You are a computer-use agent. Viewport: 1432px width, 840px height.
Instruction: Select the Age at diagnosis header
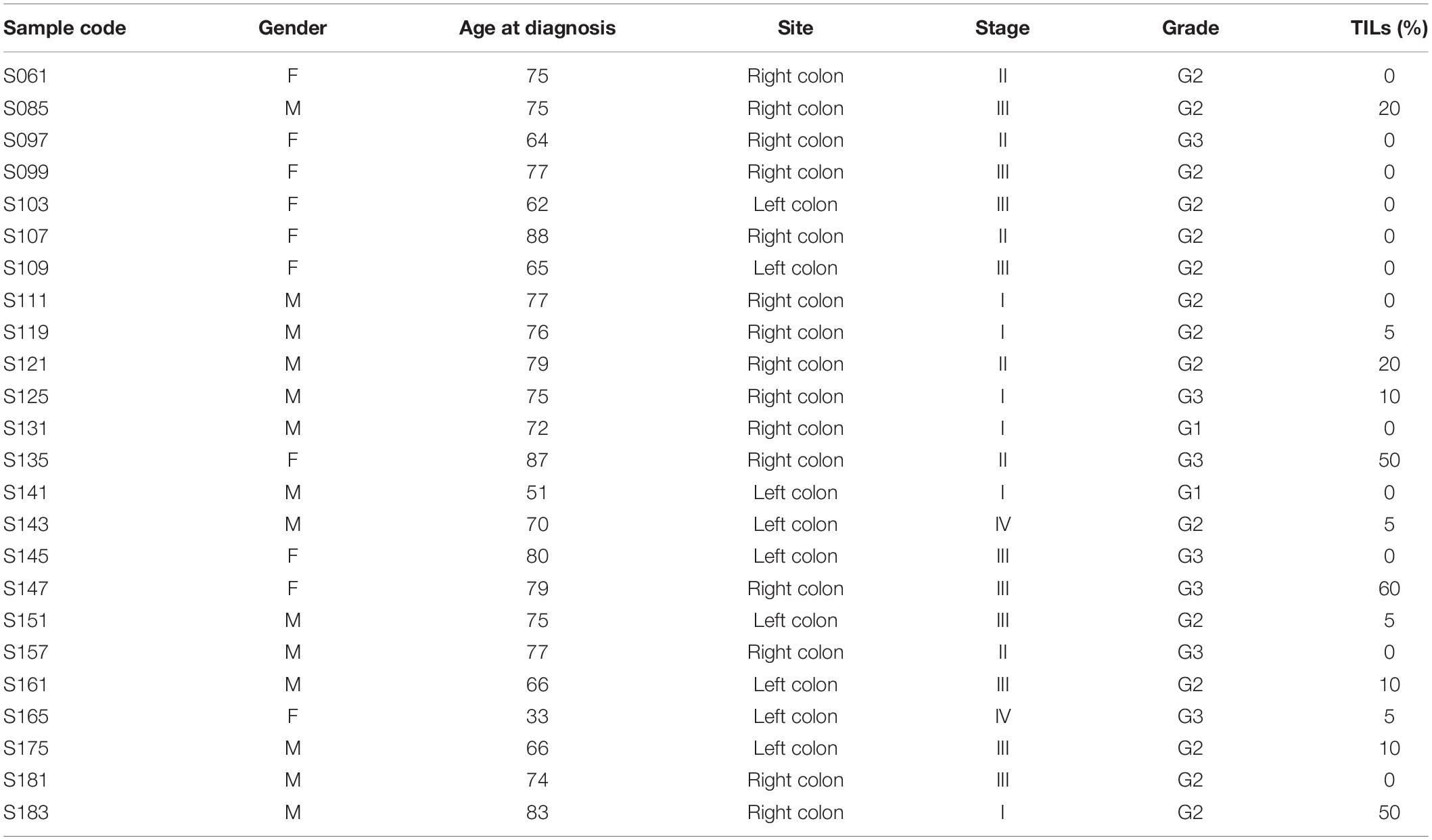click(x=537, y=28)
